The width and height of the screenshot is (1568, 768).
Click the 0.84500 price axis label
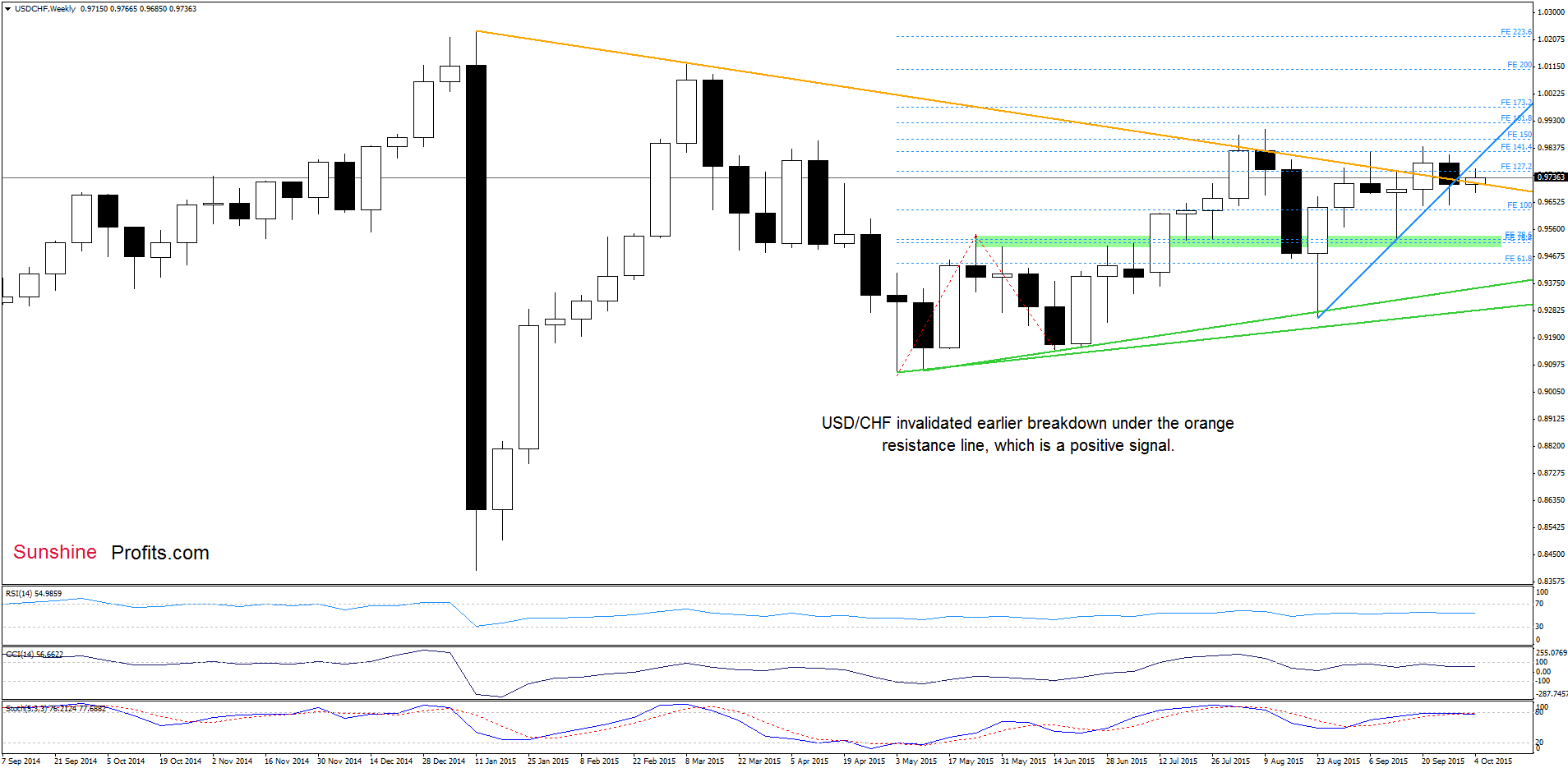pos(1551,554)
